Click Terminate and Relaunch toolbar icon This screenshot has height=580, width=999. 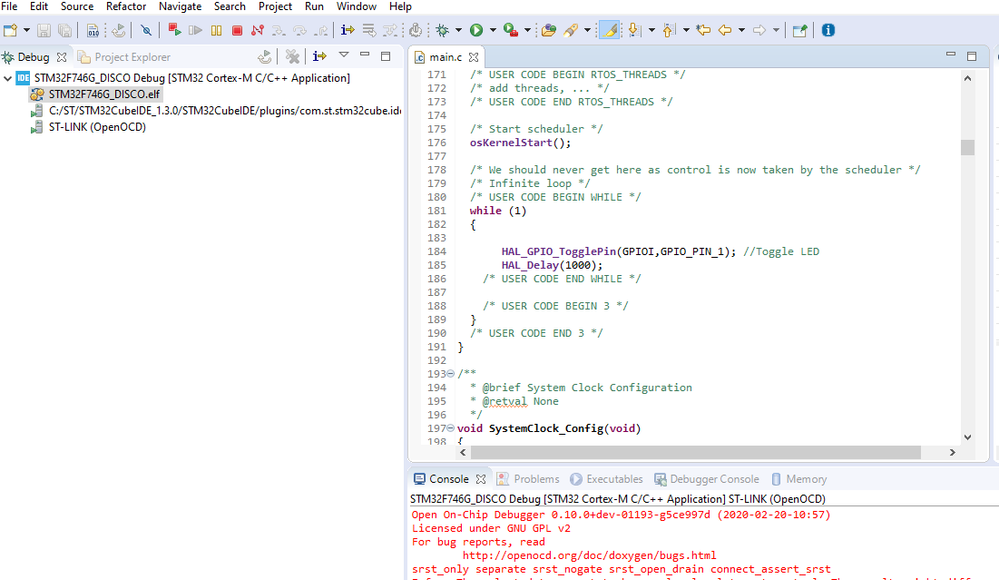[174, 30]
